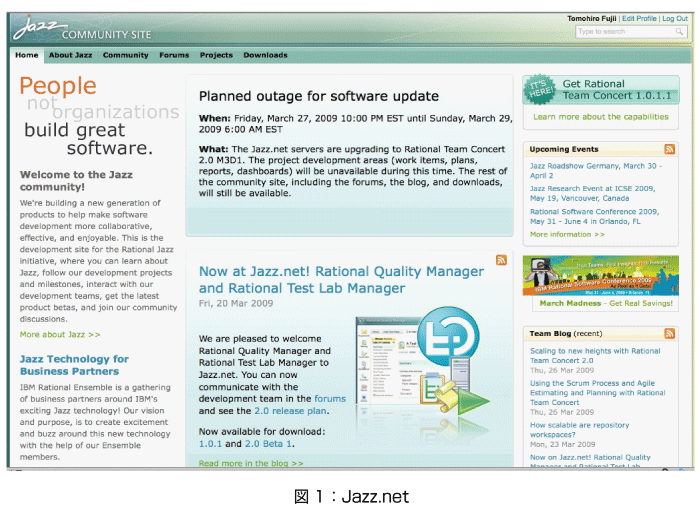Click the "March Madness - Get Real Savings!" link
Viewport: 700px width, 516px height.
coord(606,304)
